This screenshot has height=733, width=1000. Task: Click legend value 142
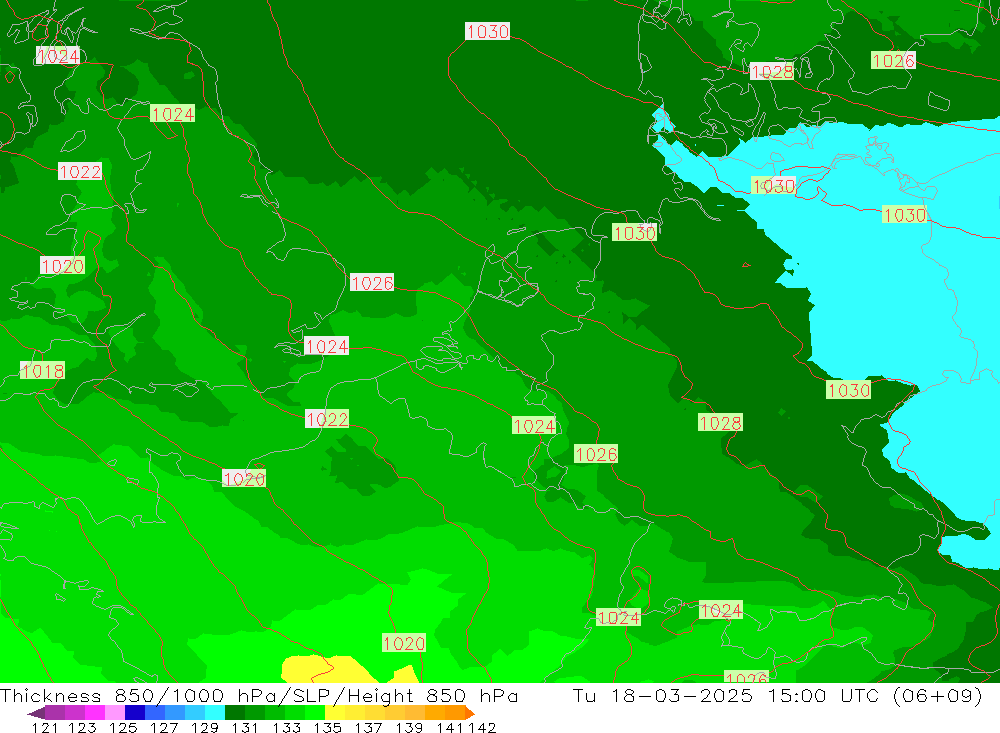click(482, 727)
